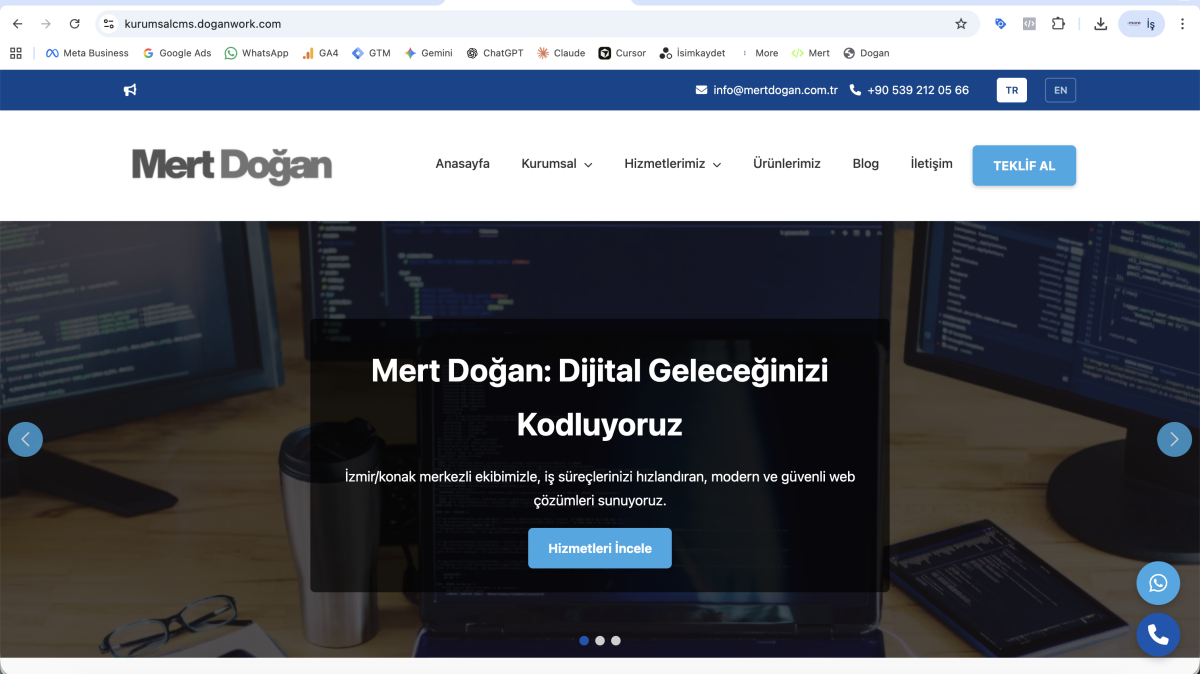Select Ürünlerimiz in the navigation menu
Viewport: 1200px width, 674px height.
tap(787, 164)
